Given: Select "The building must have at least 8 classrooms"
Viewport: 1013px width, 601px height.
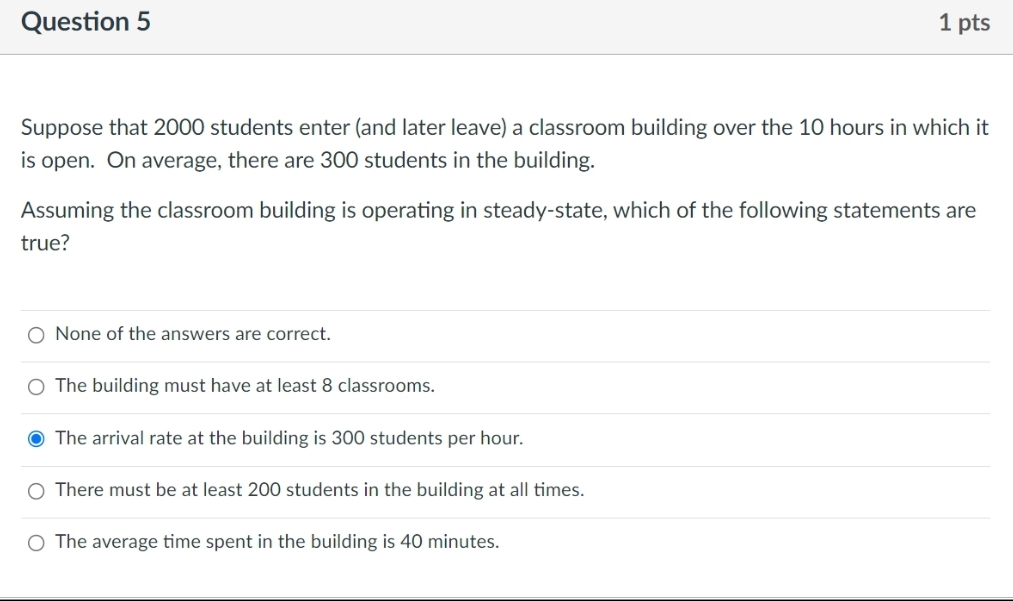Looking at the screenshot, I should (36, 386).
